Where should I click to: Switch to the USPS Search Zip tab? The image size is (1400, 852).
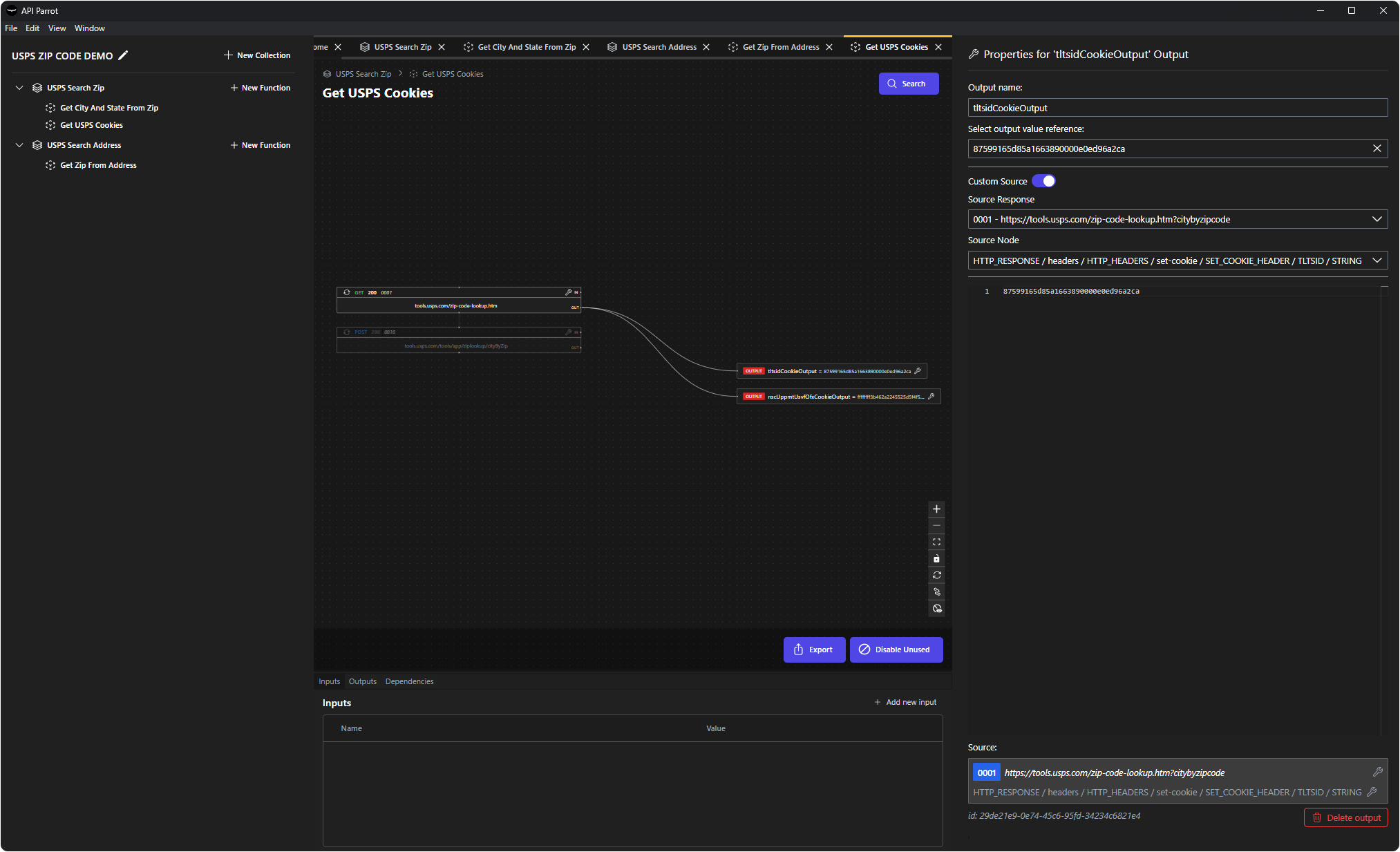pyautogui.click(x=402, y=47)
